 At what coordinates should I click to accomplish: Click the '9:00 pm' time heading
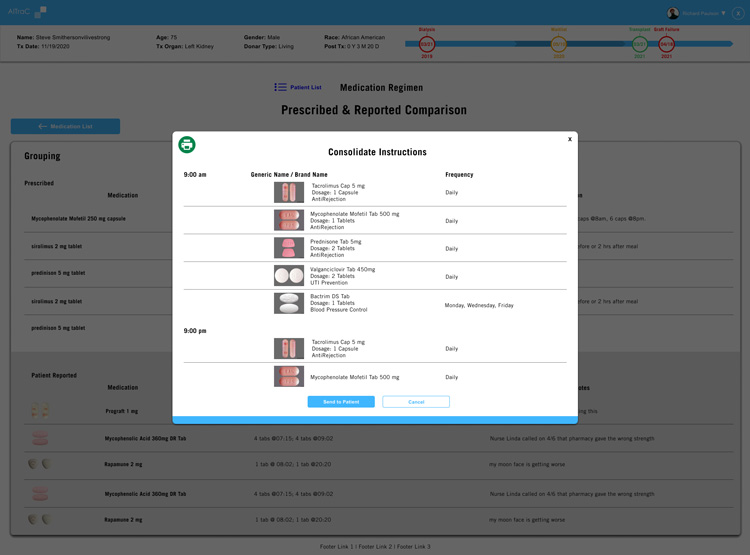(x=195, y=331)
